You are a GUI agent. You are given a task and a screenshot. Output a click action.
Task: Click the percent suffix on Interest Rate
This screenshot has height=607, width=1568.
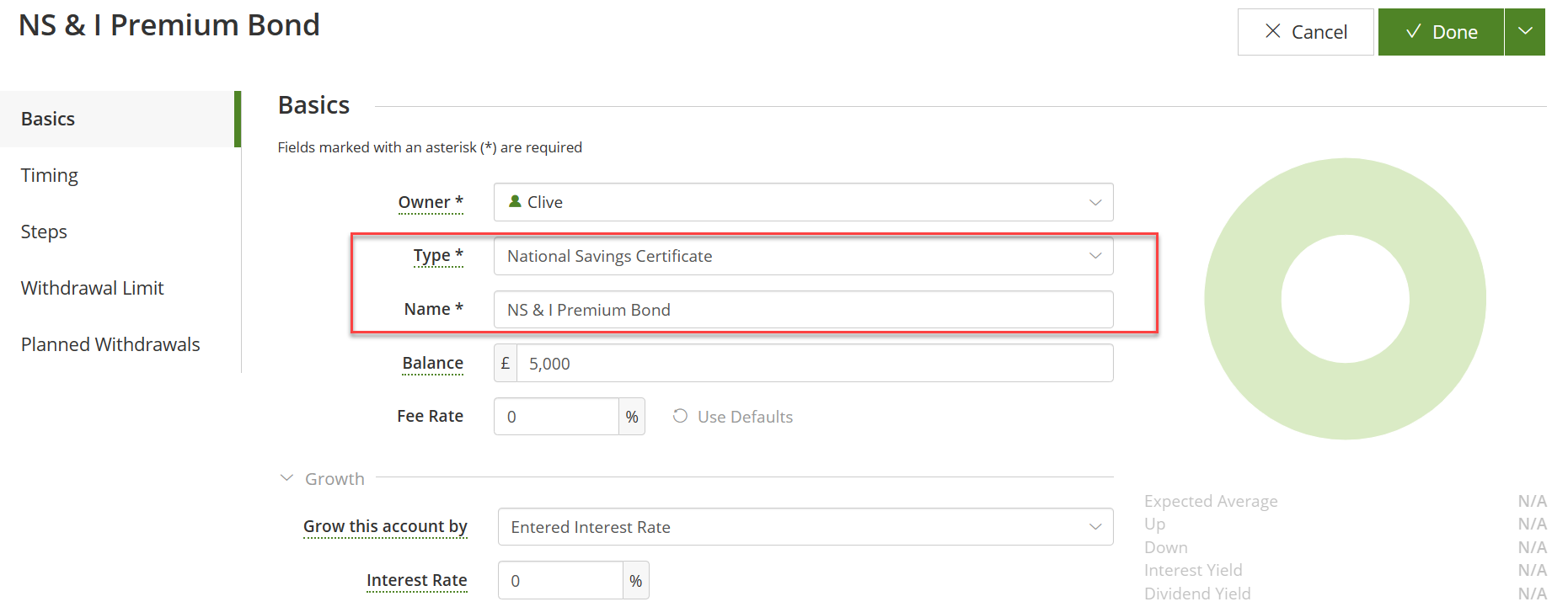pos(636,580)
